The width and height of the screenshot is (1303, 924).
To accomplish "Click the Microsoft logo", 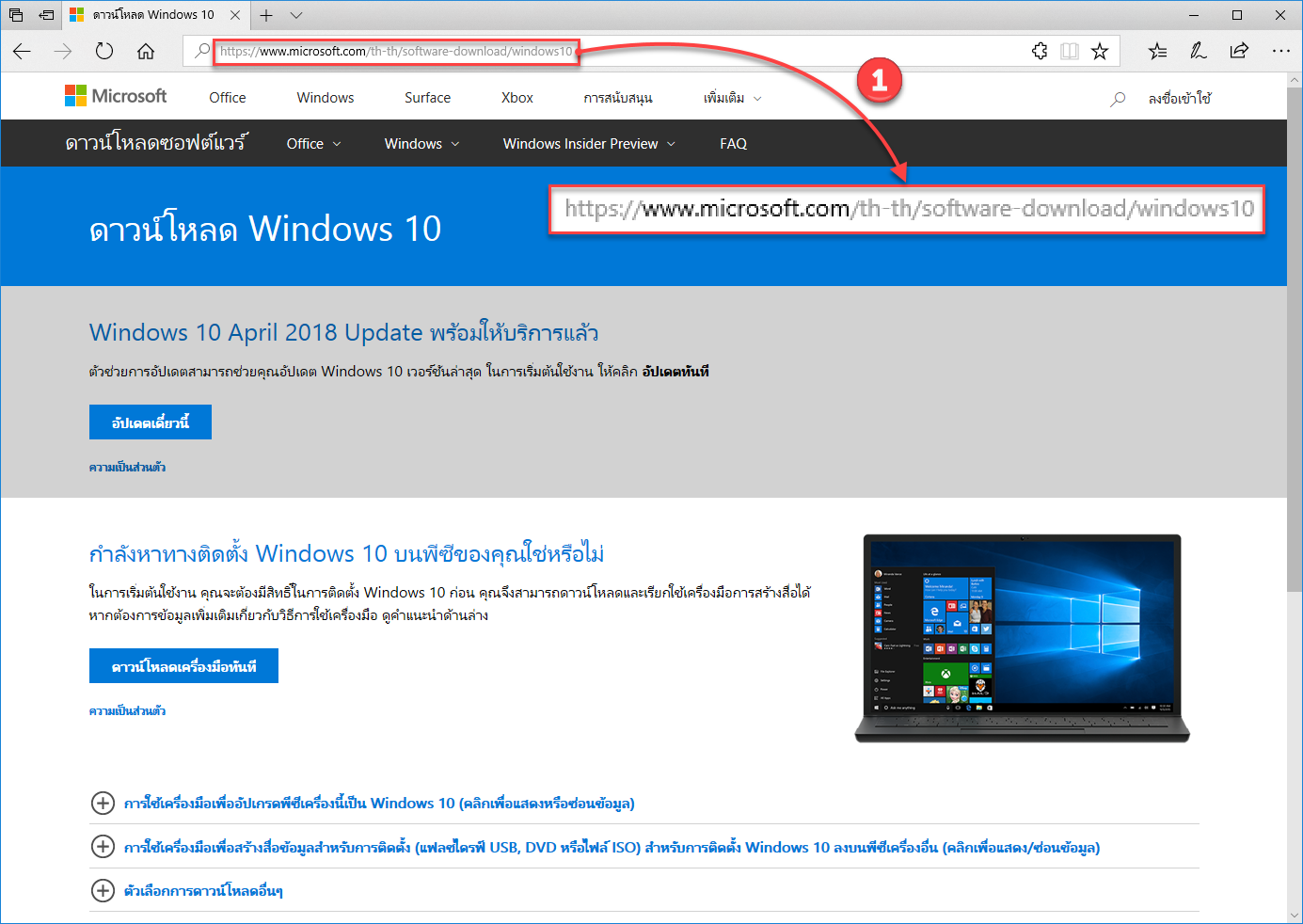I will click(116, 96).
